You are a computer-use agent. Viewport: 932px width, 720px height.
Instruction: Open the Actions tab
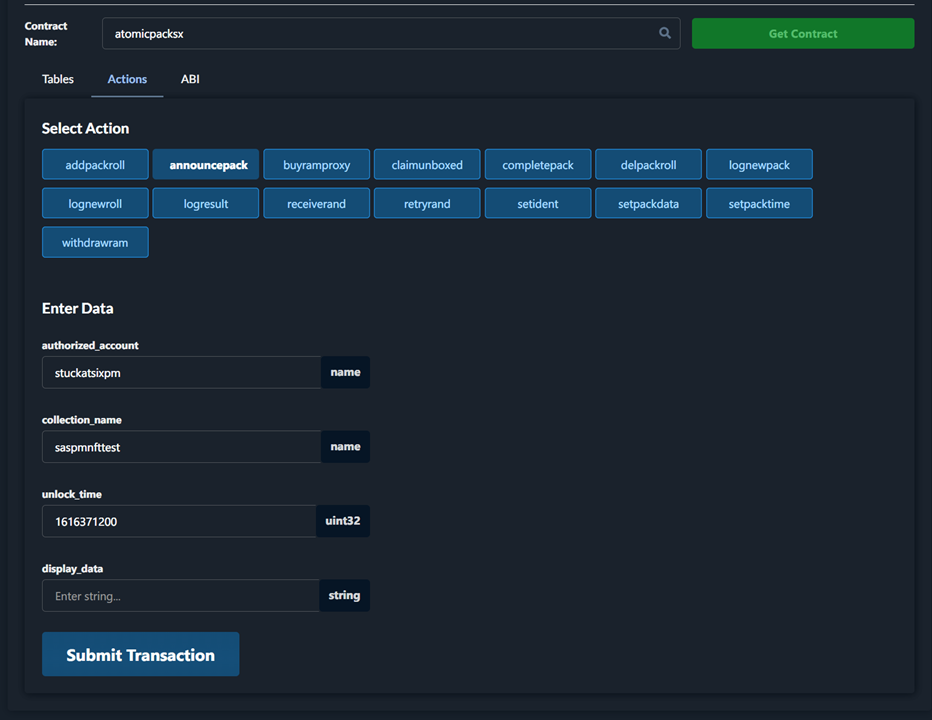tap(127, 79)
